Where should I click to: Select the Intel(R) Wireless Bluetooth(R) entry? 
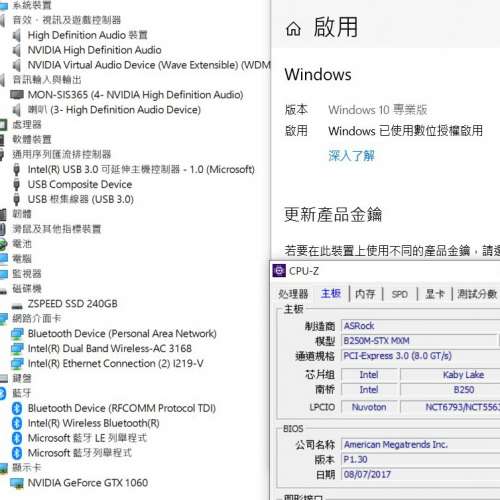tap(93, 423)
